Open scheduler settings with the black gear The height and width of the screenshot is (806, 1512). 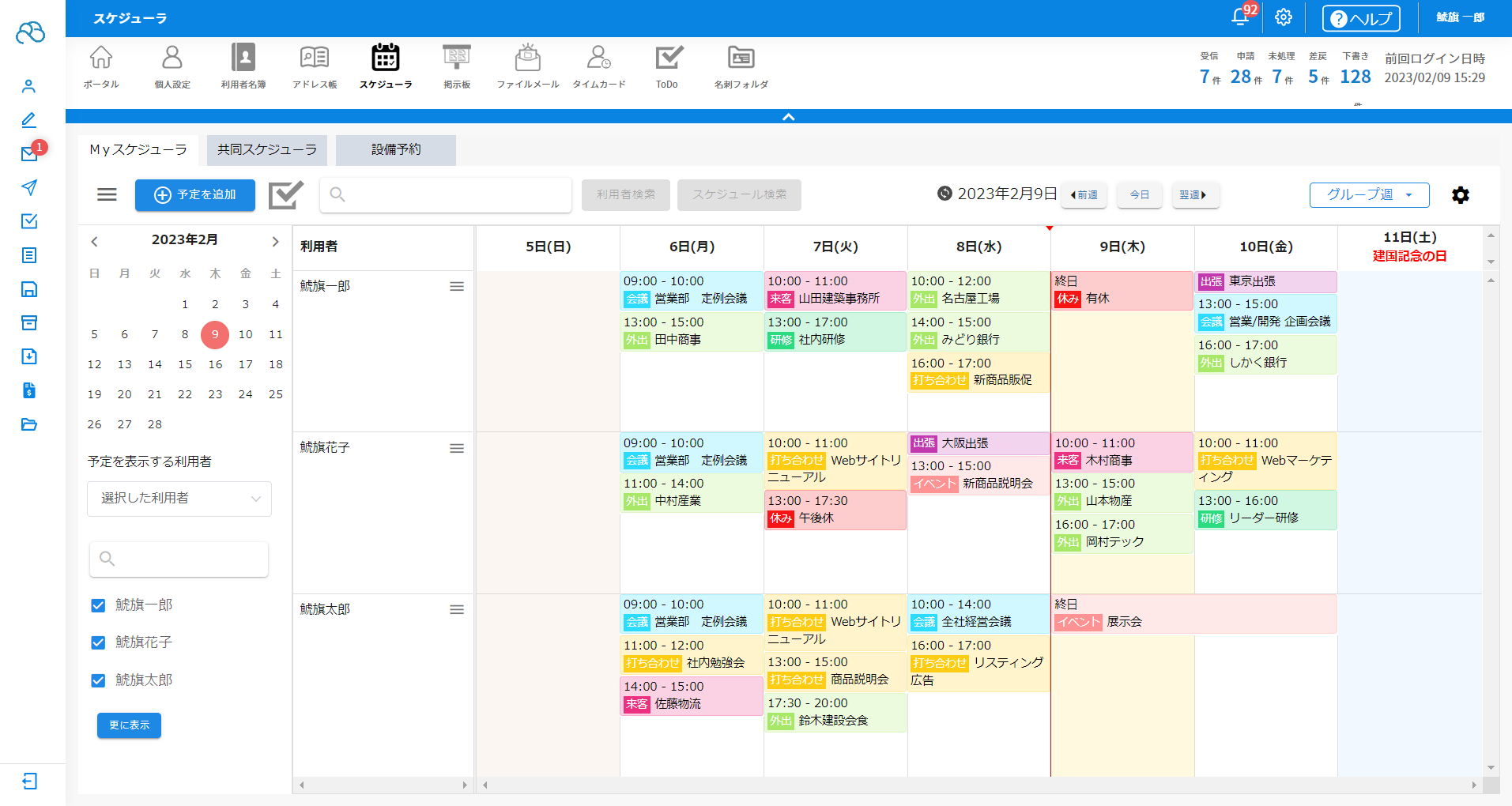[1460, 195]
